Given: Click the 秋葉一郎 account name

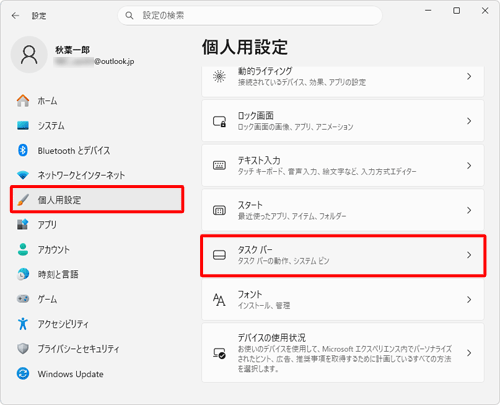Looking at the screenshot, I should pos(72,50).
